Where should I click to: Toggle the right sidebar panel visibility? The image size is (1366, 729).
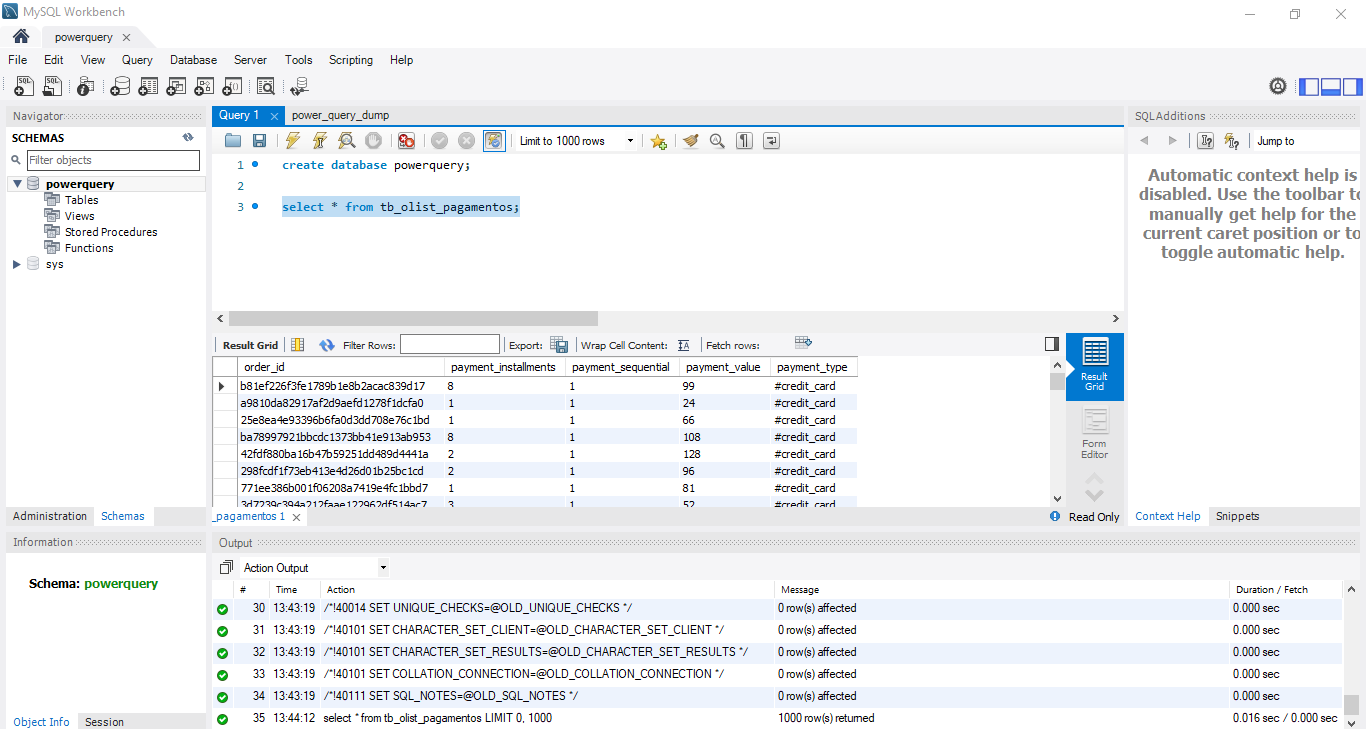click(1351, 87)
